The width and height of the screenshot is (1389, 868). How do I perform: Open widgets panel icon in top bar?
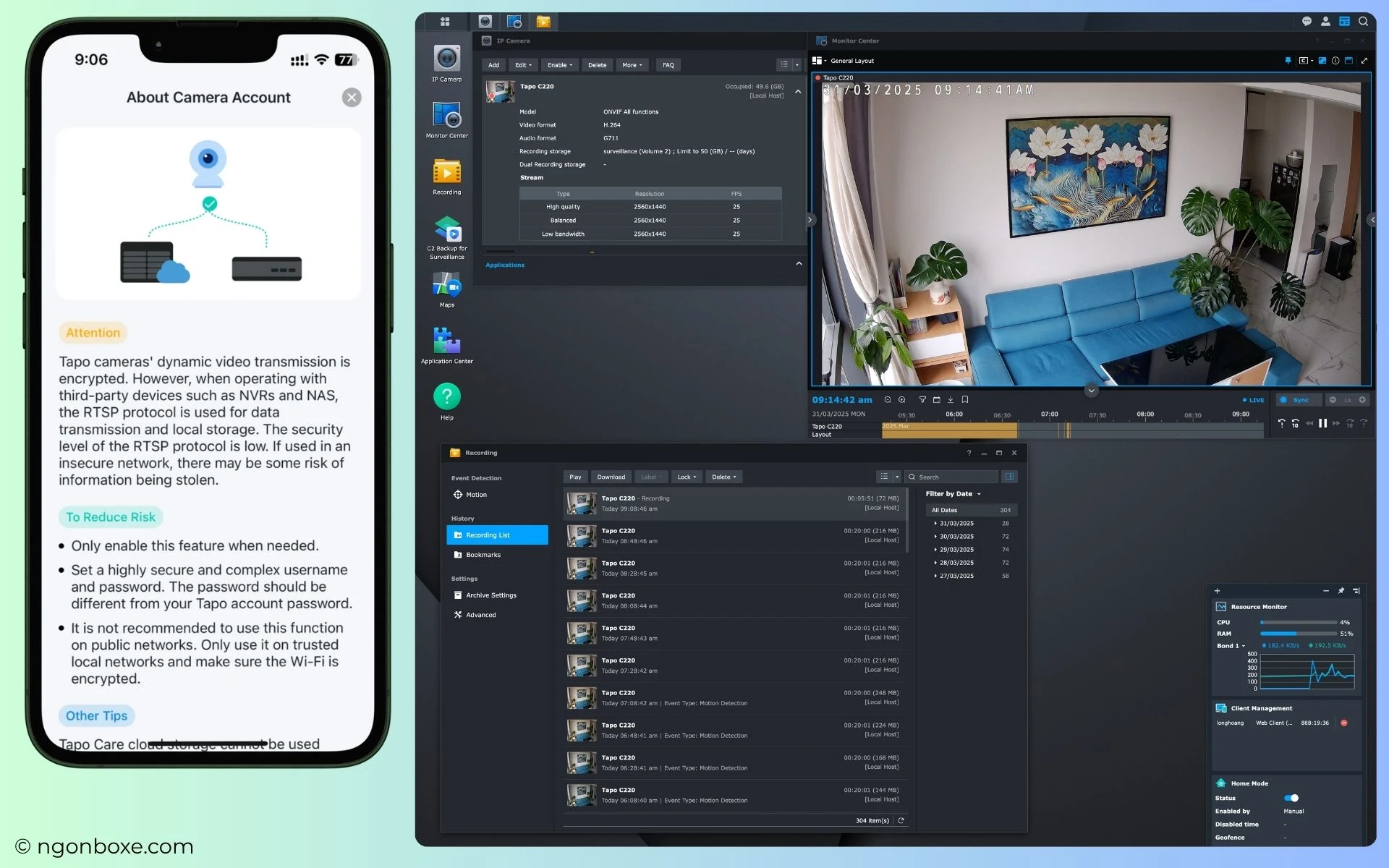1344,21
